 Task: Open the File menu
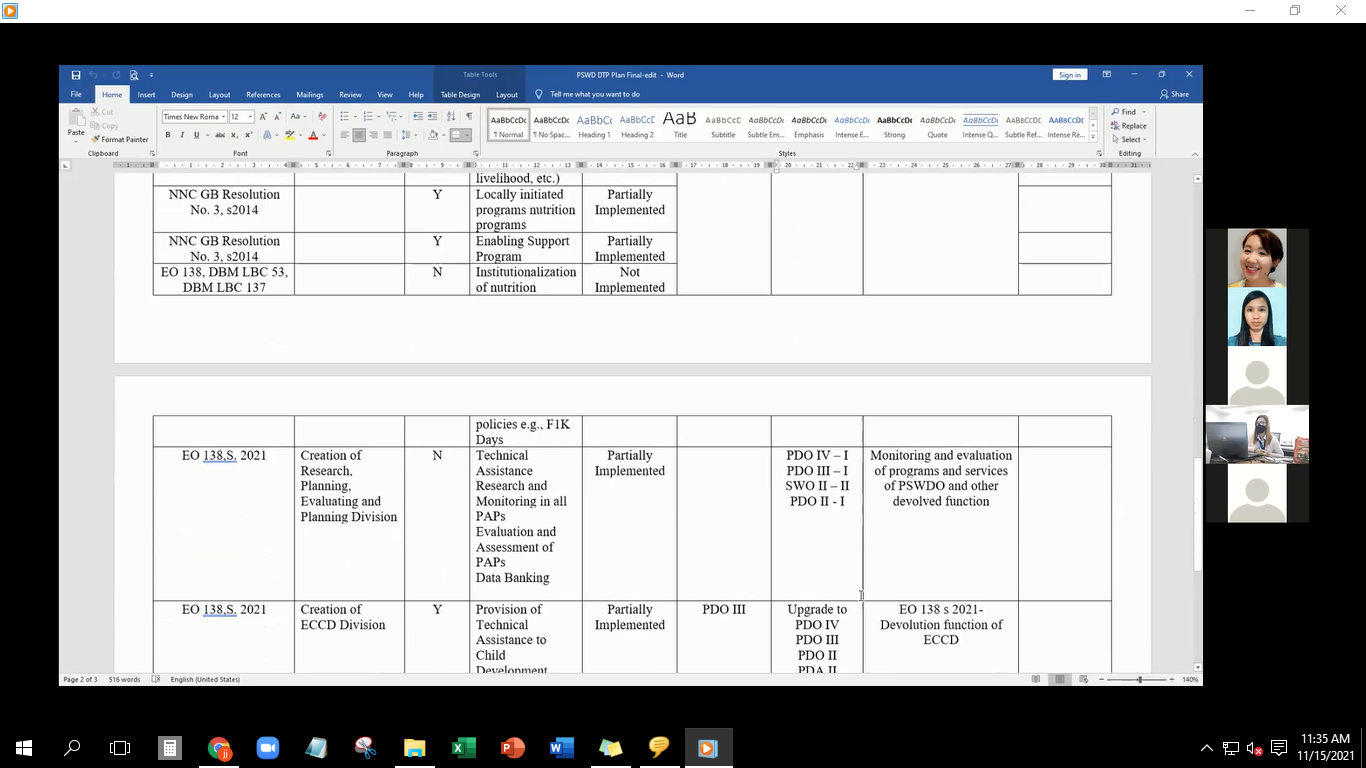(x=76, y=95)
